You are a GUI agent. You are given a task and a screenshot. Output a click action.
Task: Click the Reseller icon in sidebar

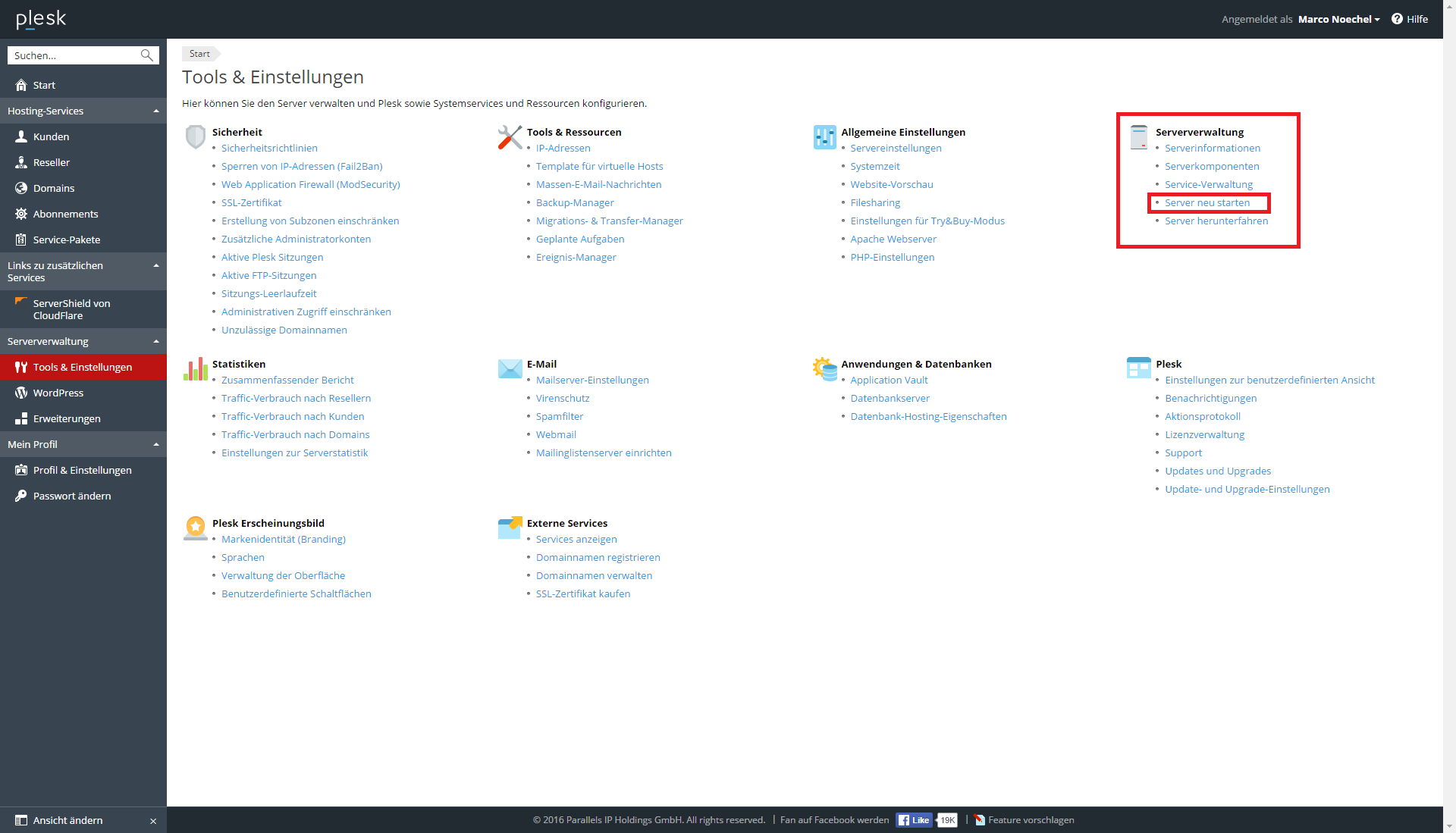click(21, 162)
